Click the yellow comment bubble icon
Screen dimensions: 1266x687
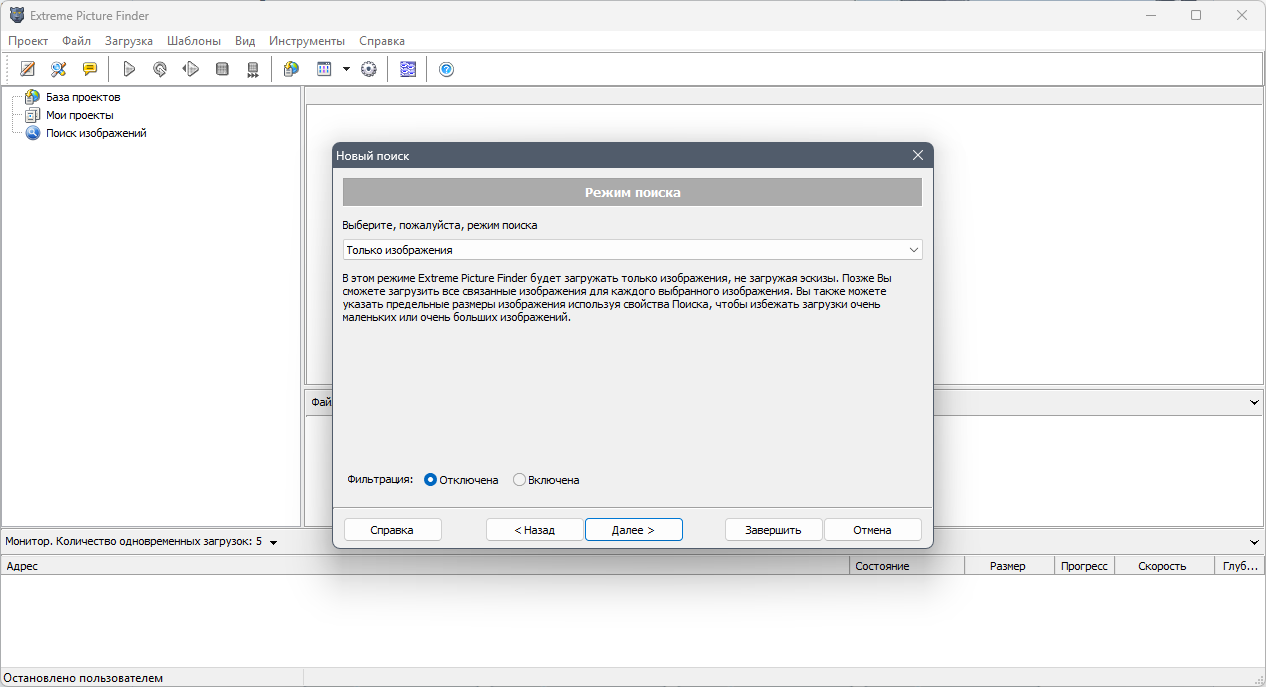pyautogui.click(x=89, y=68)
